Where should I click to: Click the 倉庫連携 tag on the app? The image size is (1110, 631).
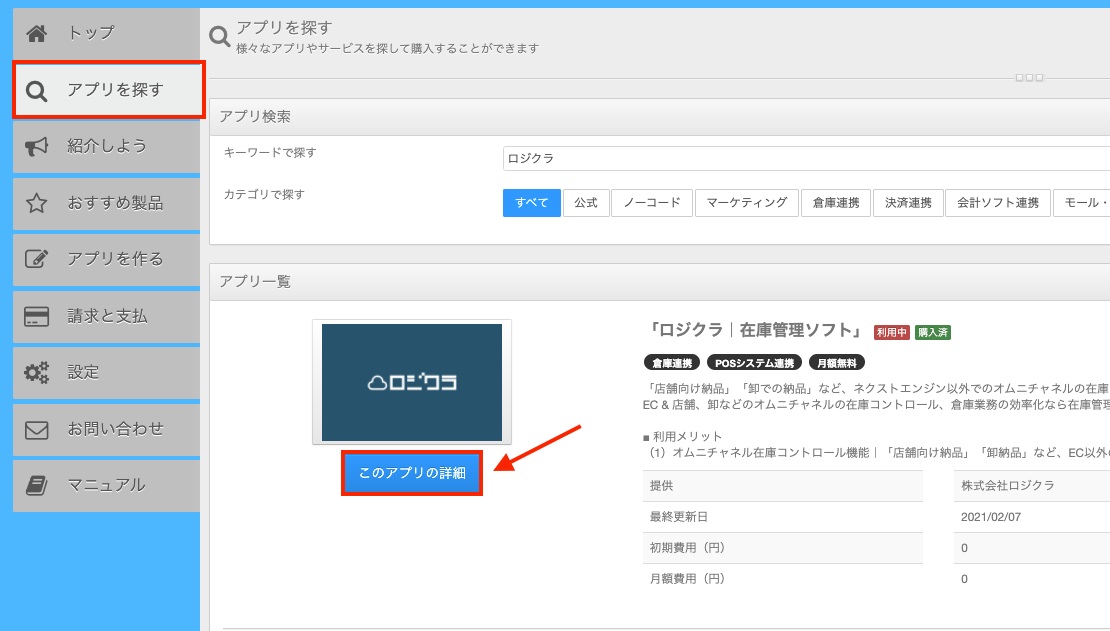point(672,363)
